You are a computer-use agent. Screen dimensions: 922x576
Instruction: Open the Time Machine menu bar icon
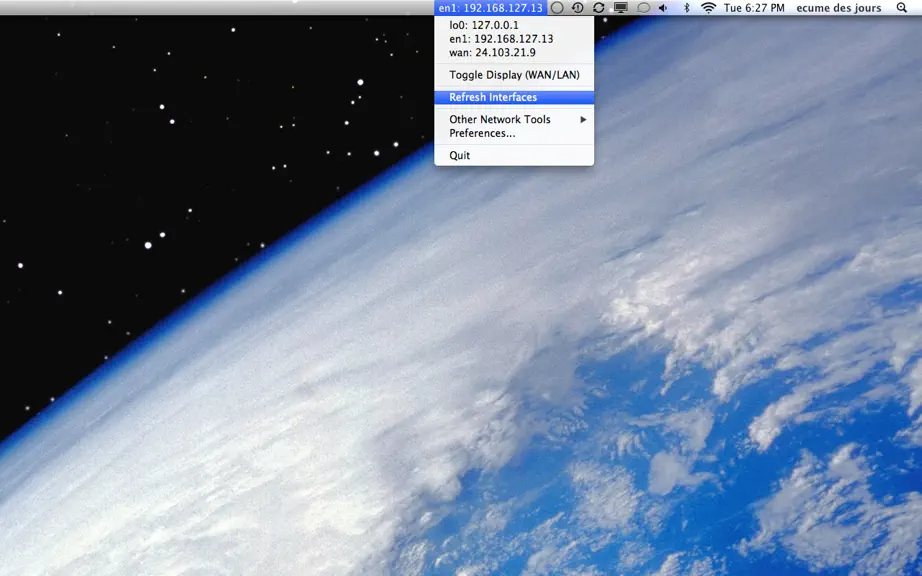(x=577, y=8)
